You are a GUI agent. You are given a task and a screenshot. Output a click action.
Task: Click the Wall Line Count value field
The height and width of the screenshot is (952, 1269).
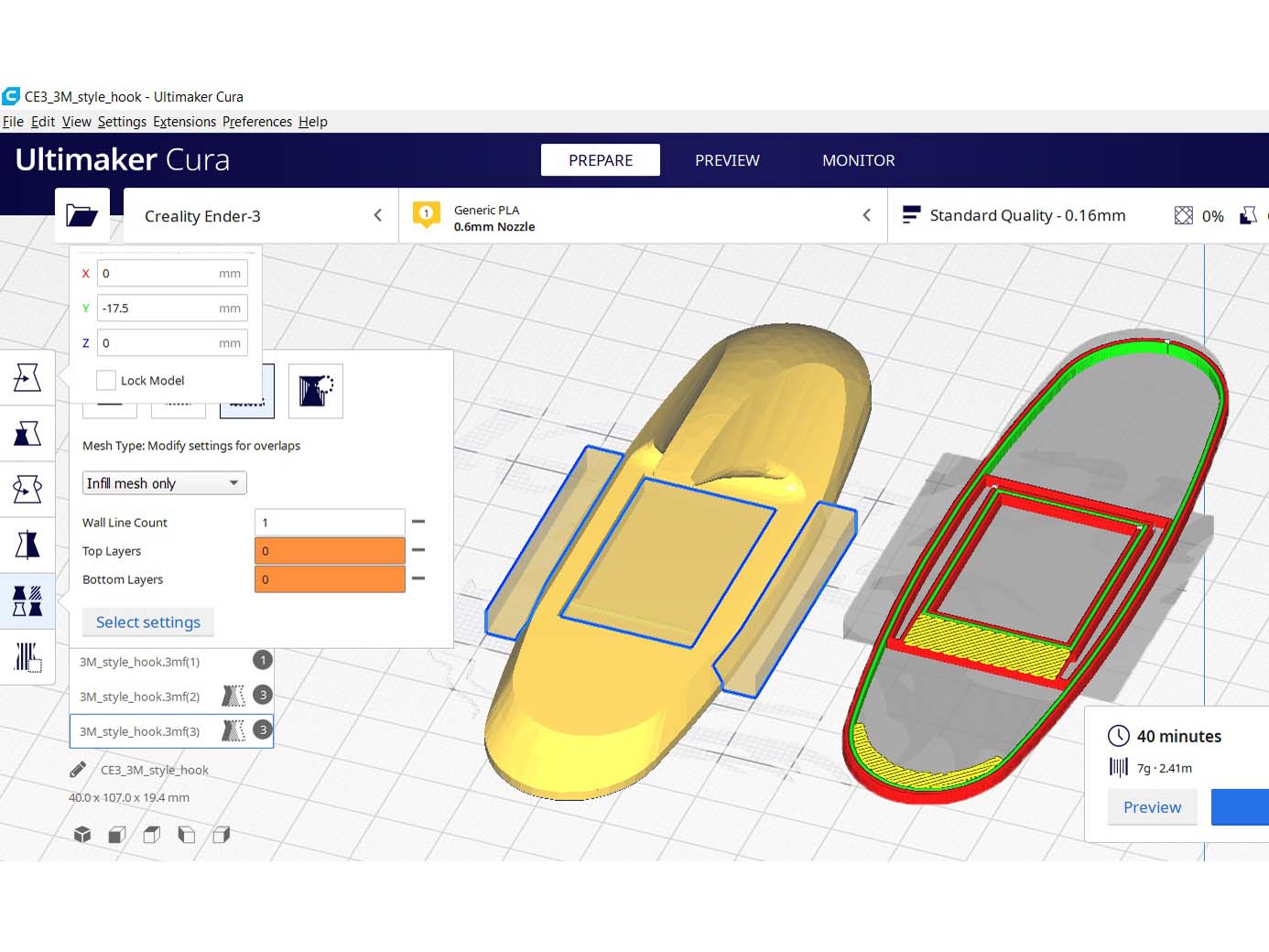(330, 522)
